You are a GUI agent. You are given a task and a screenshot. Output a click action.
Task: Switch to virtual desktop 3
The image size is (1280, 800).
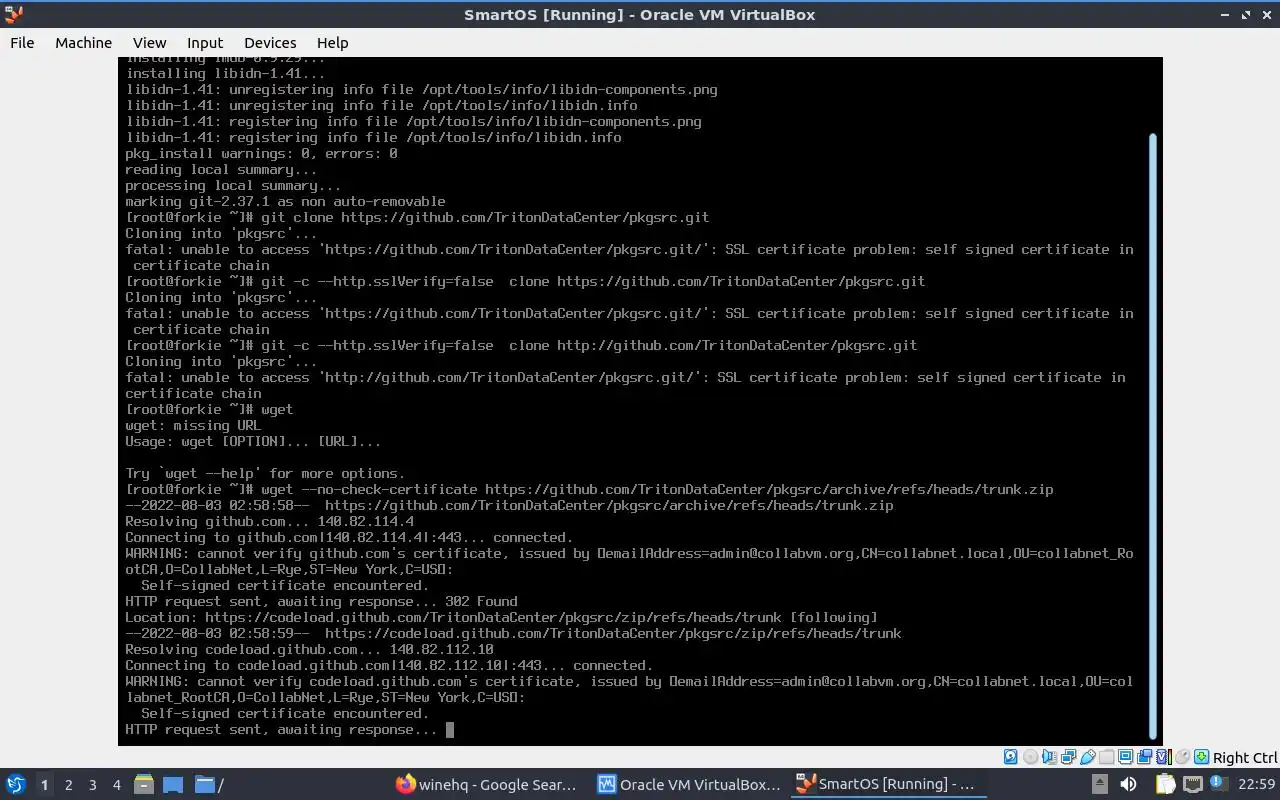93,785
